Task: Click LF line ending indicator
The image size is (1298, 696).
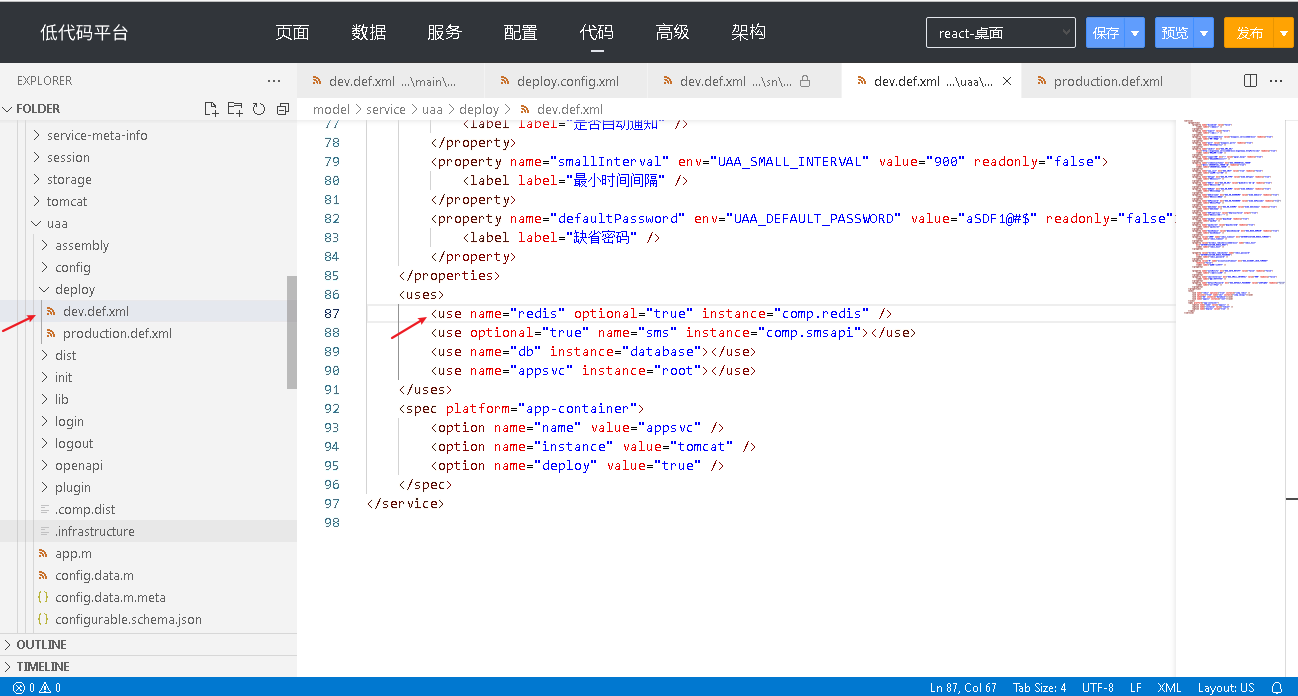Action: click(x=1136, y=688)
